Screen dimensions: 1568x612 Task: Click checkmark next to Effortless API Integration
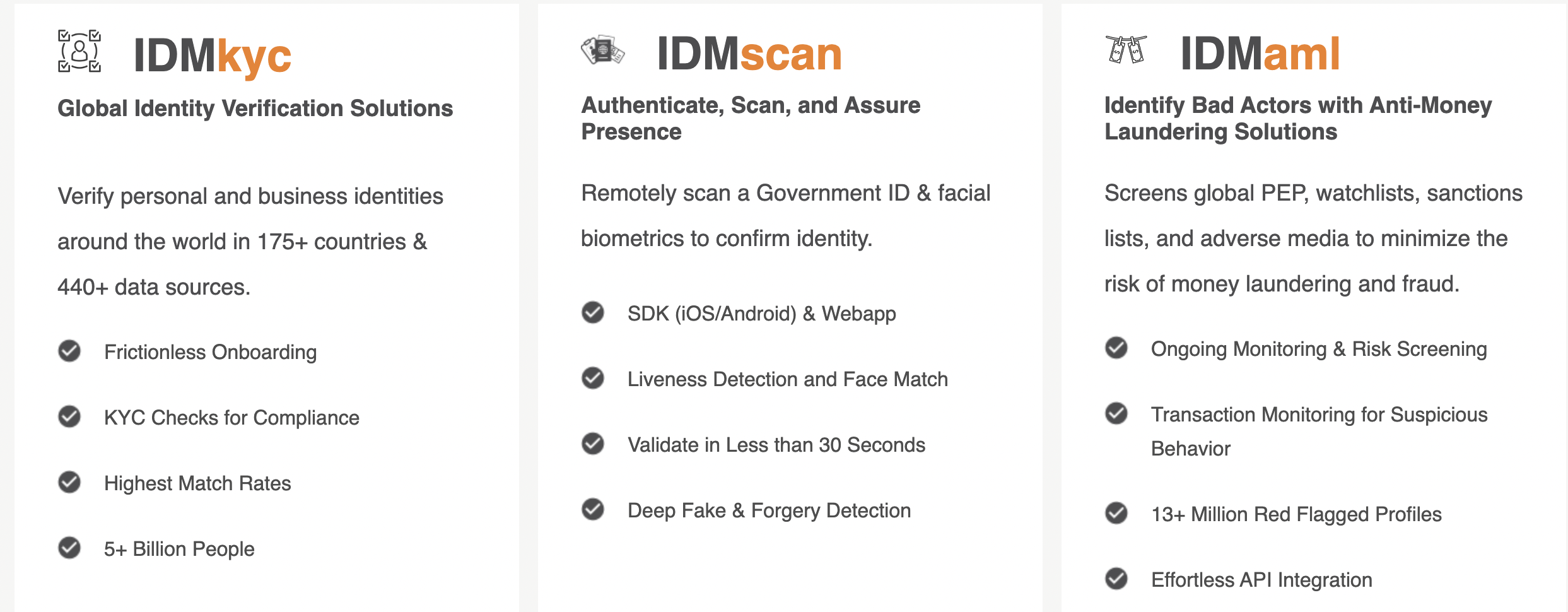click(1116, 579)
